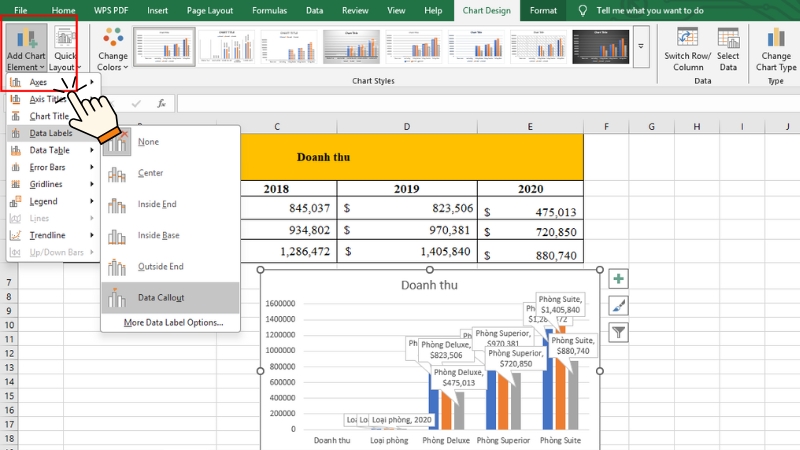
Task: Click the formula bar input field
Action: [488, 104]
